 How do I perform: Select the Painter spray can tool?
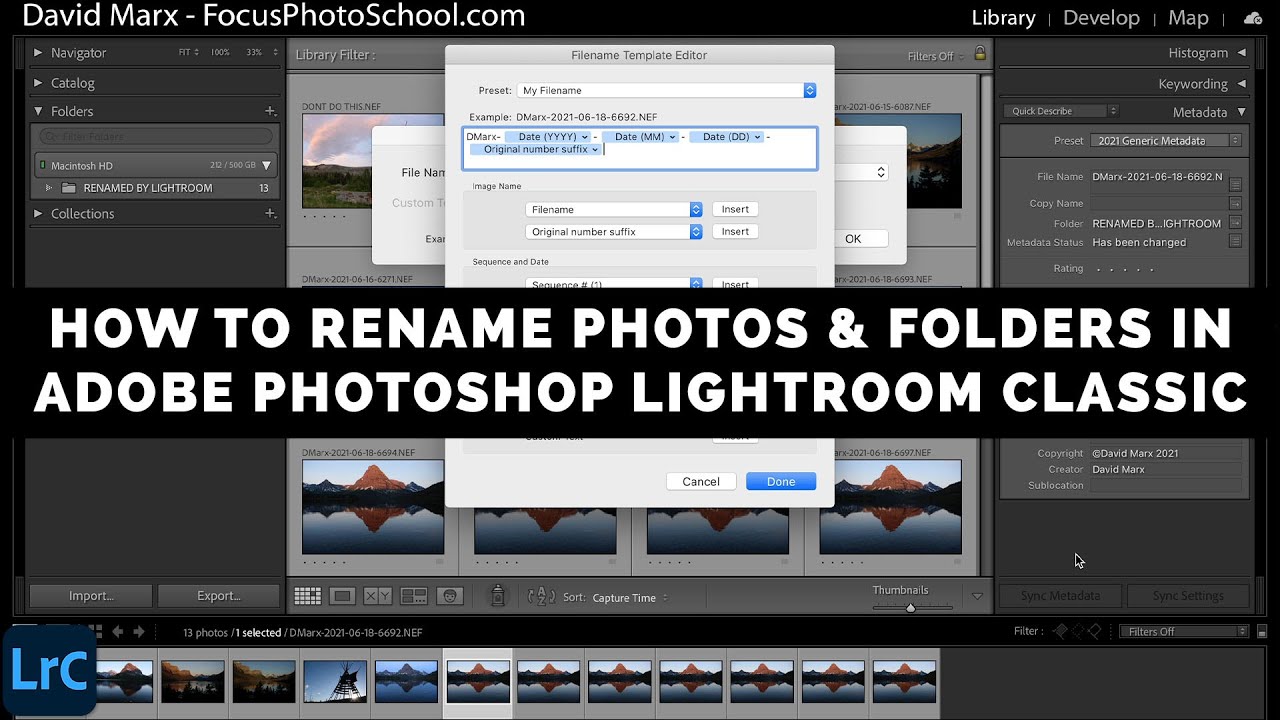pos(497,596)
